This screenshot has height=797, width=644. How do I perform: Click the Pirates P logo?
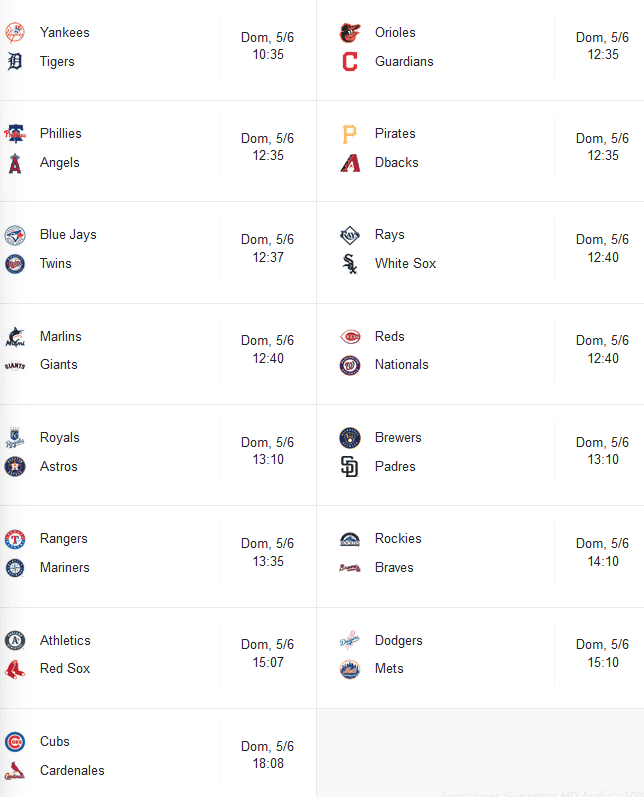[350, 134]
